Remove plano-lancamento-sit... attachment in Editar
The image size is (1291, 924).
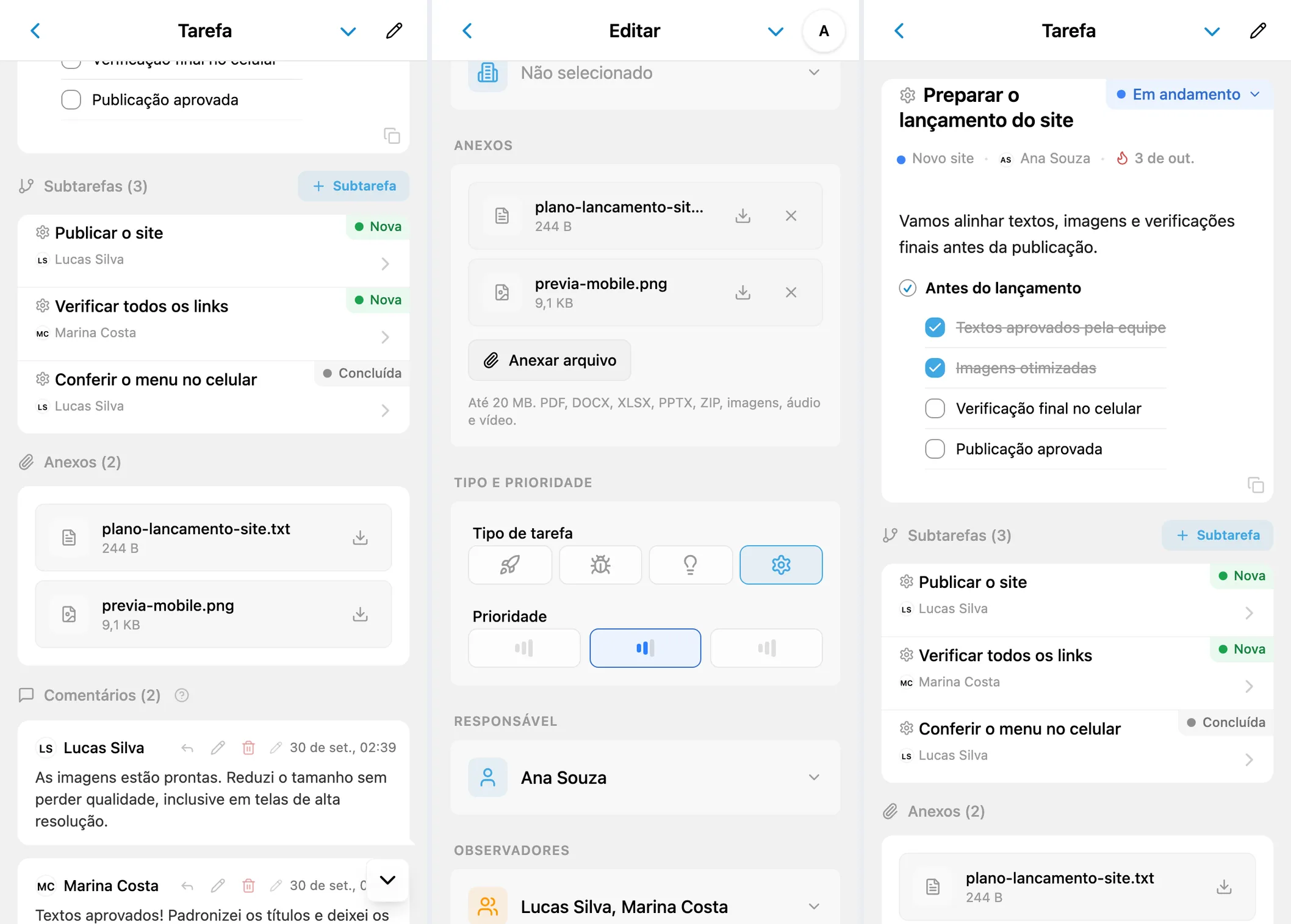click(791, 216)
